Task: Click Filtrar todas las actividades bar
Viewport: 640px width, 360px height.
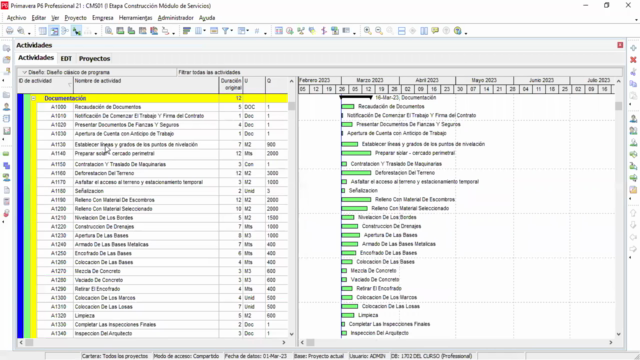Action: click(209, 72)
